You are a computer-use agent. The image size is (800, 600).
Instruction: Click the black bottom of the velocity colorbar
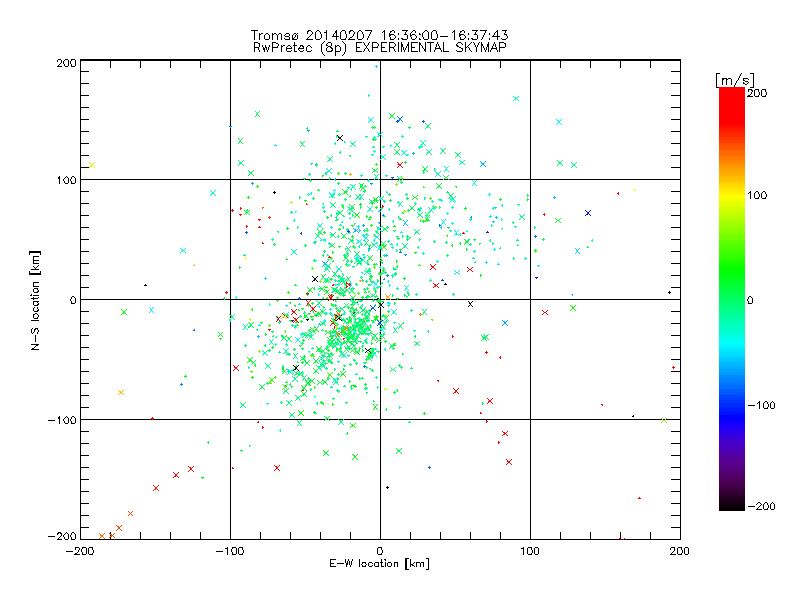point(732,505)
